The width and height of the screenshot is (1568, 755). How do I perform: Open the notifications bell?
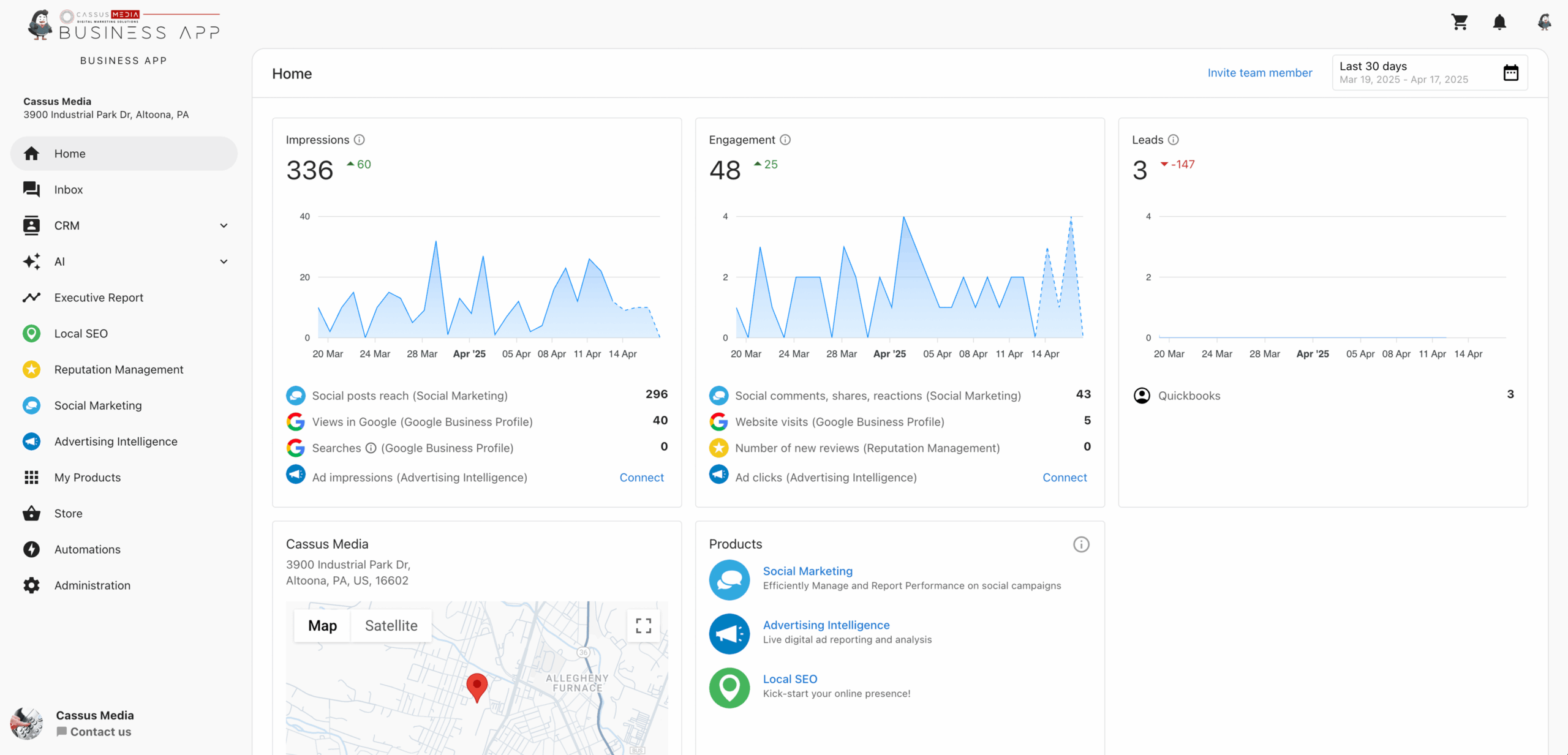tap(1499, 22)
